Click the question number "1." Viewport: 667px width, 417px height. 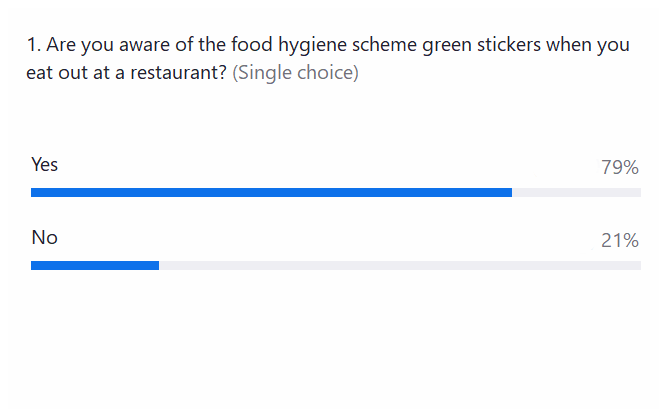click(x=33, y=45)
